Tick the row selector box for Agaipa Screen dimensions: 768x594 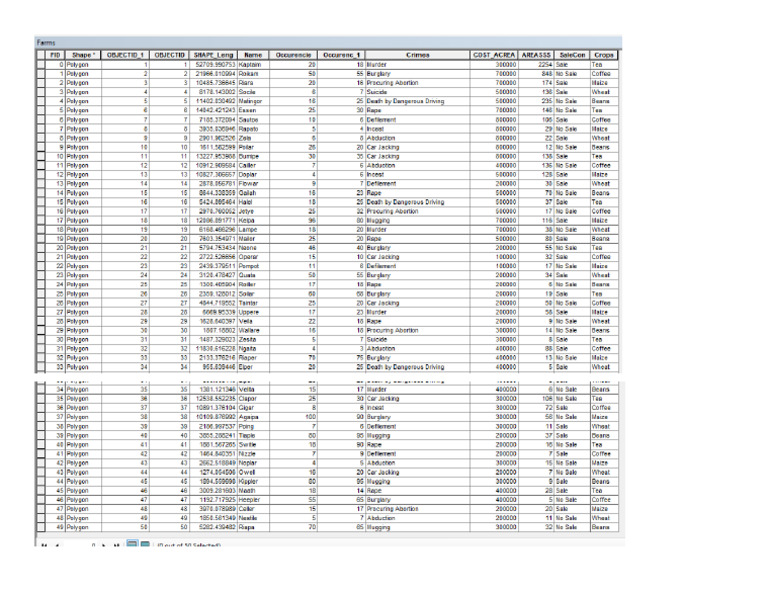41,417
